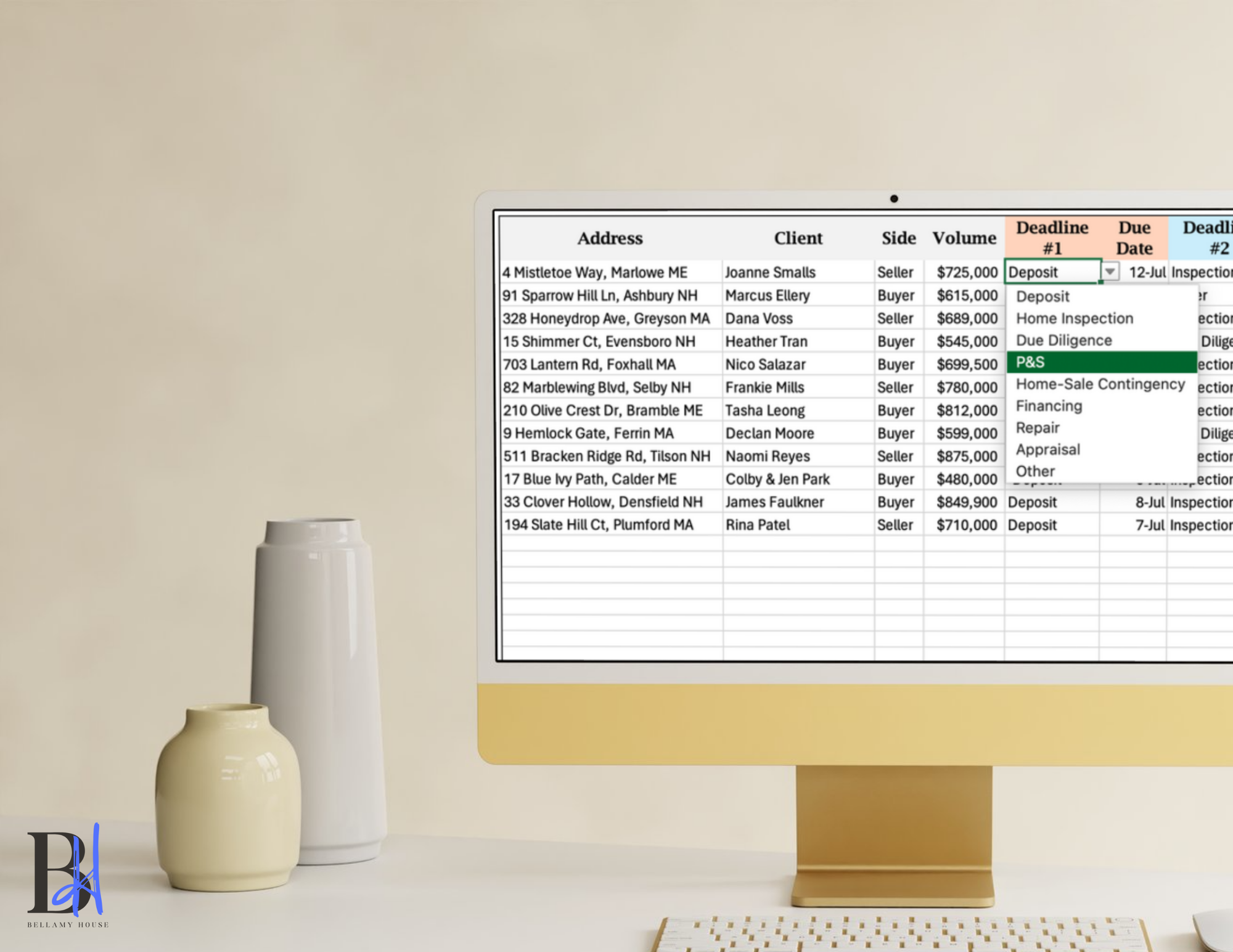This screenshot has width=1233, height=952.
Task: Select P&S from dropdown list
Action: point(1100,362)
